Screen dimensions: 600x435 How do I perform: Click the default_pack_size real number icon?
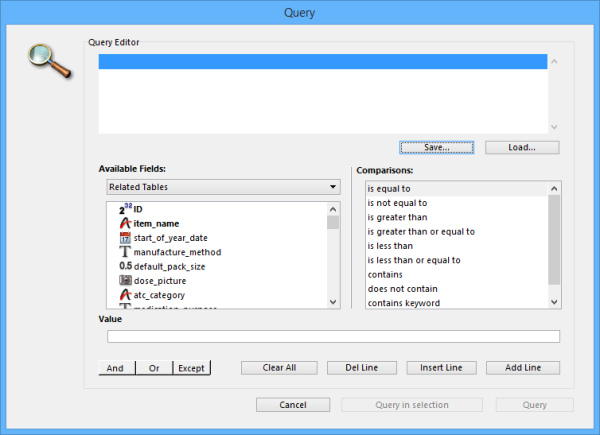tap(125, 266)
